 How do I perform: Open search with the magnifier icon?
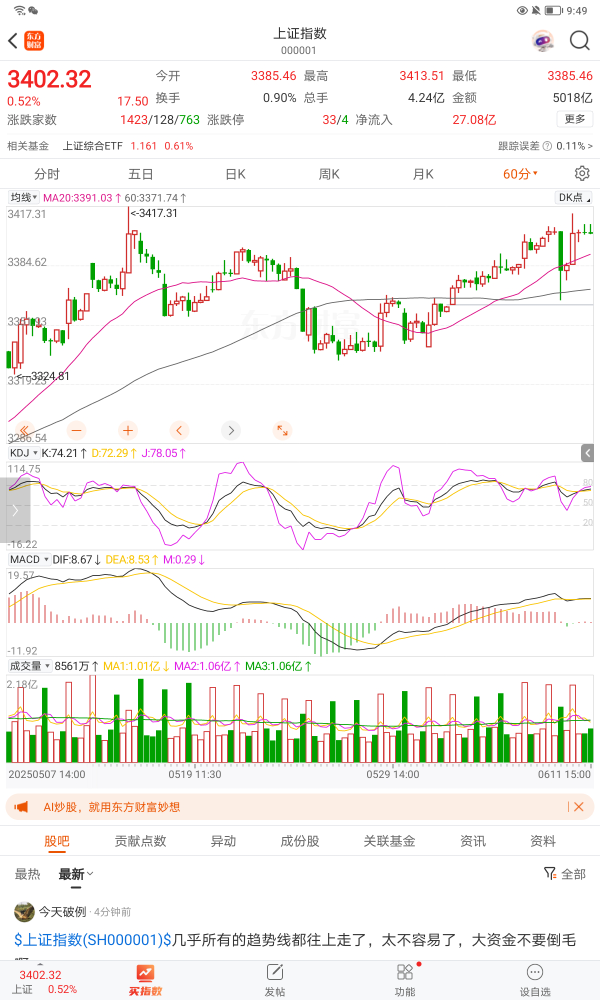click(x=579, y=41)
